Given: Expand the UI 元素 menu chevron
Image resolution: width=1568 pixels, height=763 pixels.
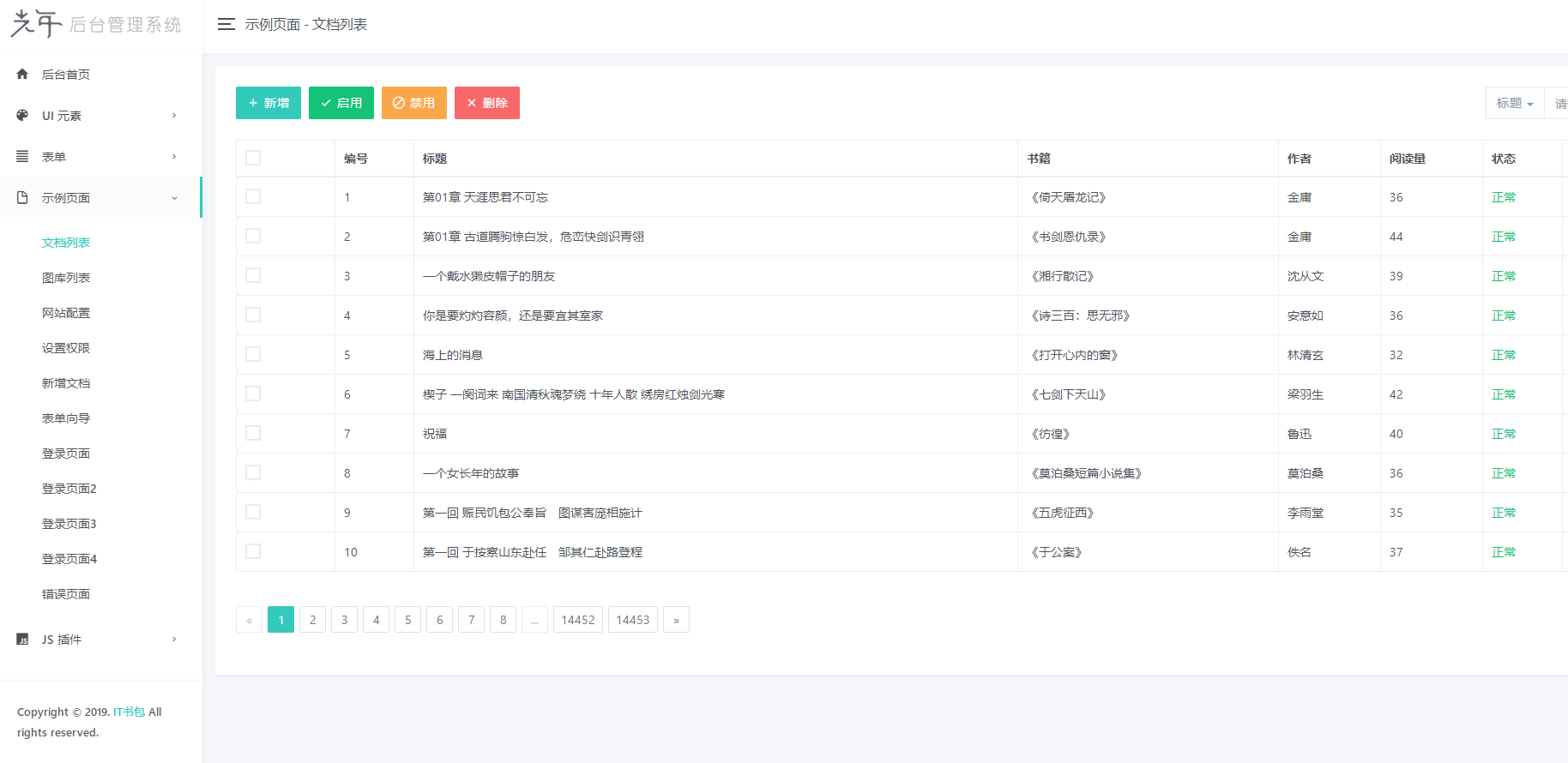Looking at the screenshot, I should (174, 115).
